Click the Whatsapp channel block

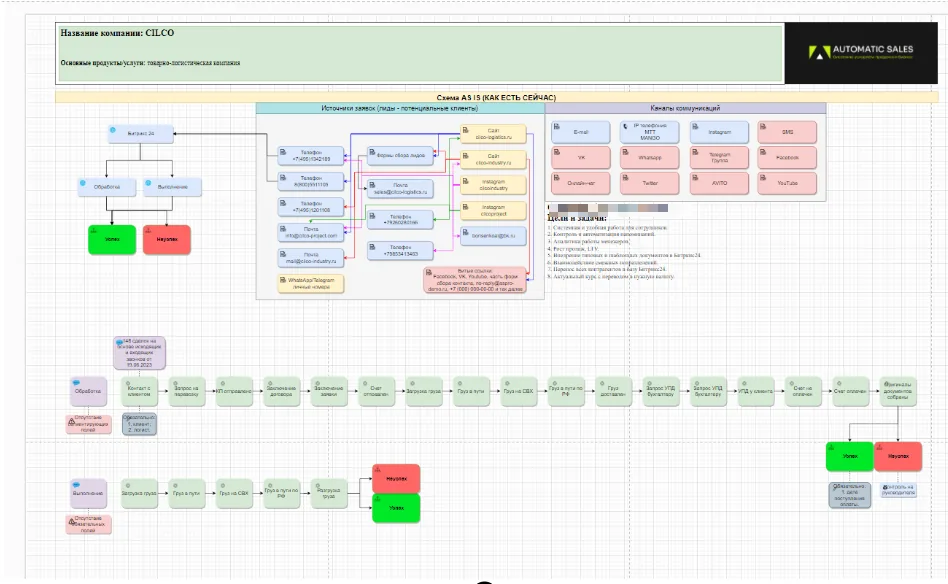coord(649,158)
